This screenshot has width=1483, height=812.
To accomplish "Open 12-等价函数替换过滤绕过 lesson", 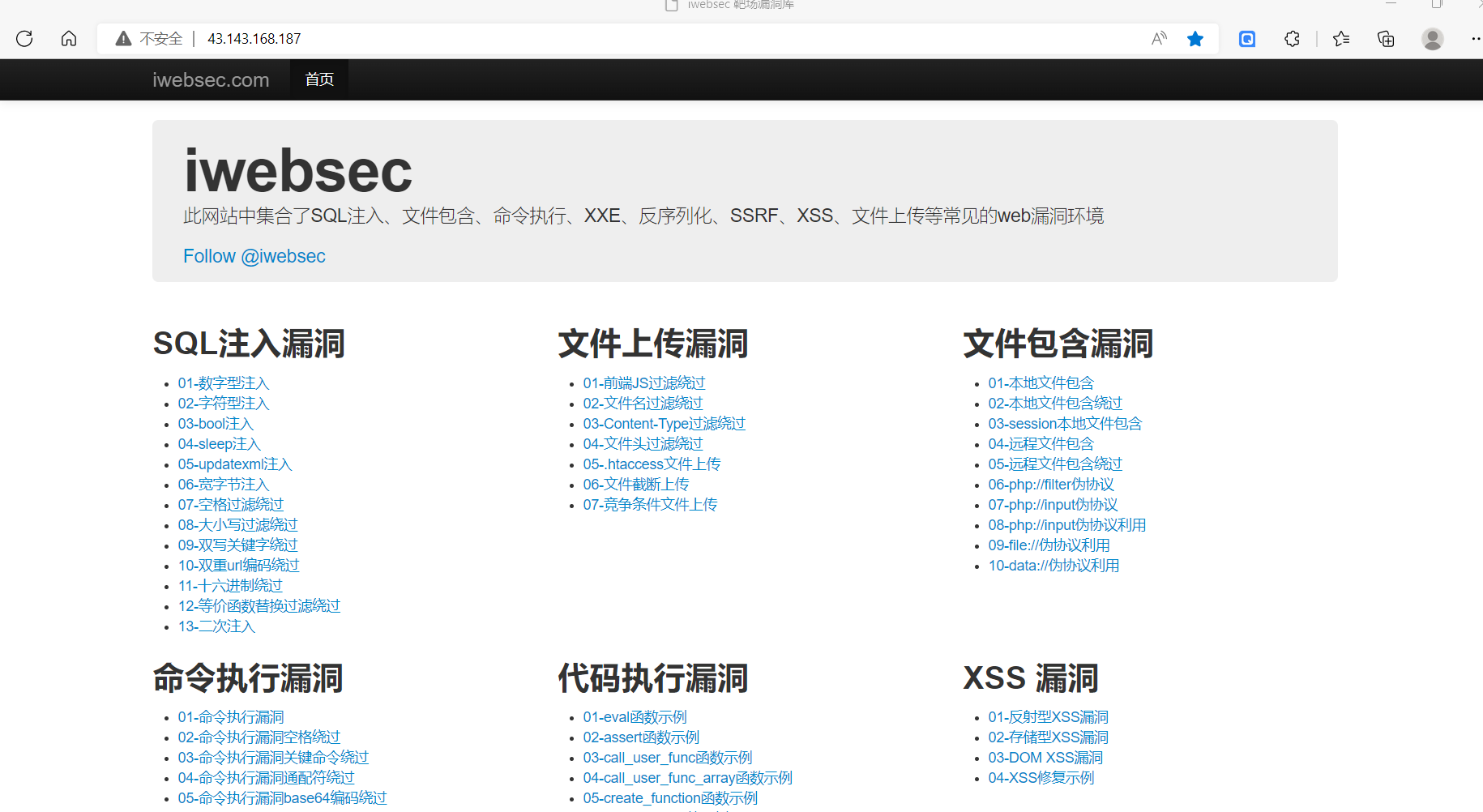I will (x=259, y=606).
